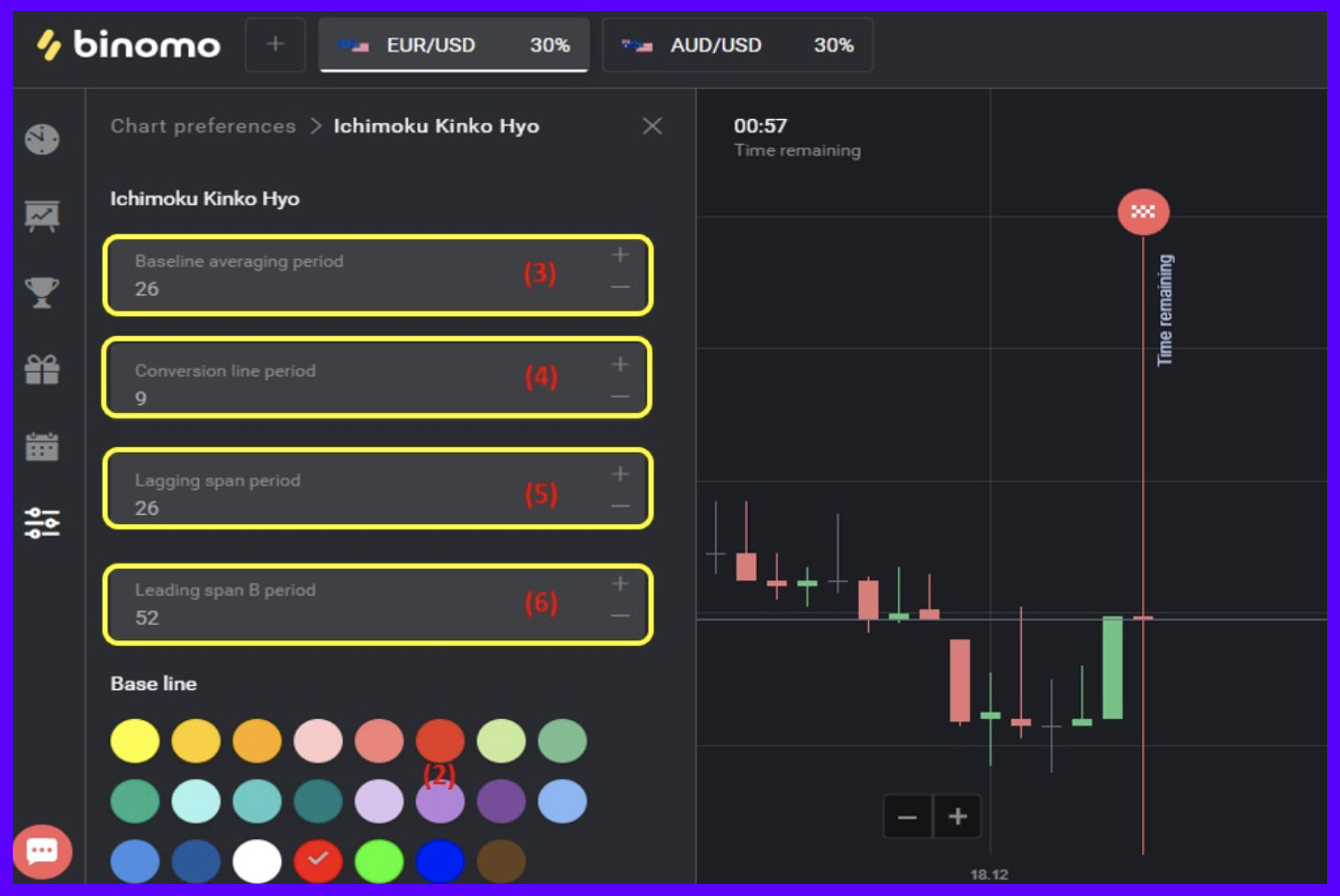Image resolution: width=1340 pixels, height=896 pixels.
Task: Open the chart settings sliders icon
Action: click(x=41, y=522)
